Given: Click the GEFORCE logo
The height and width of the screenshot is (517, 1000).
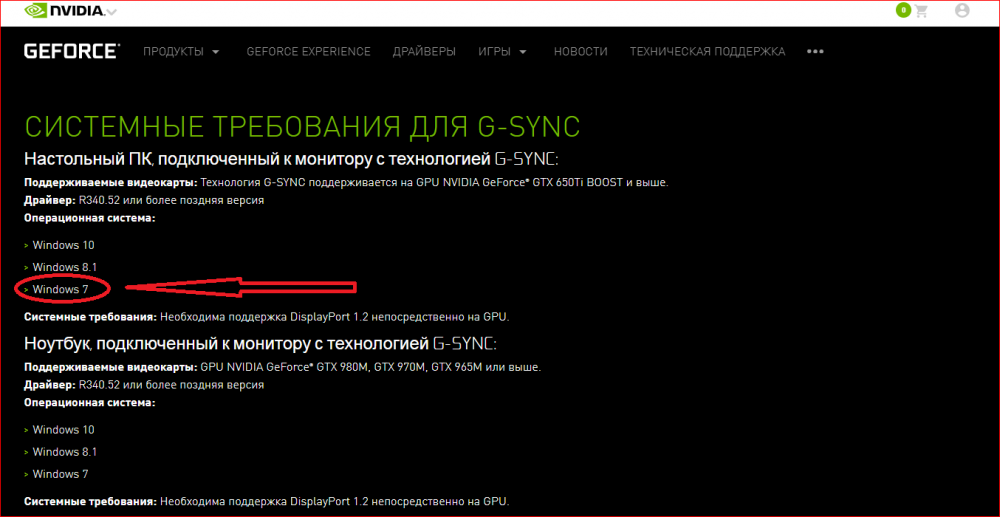Looking at the screenshot, I should (71, 52).
